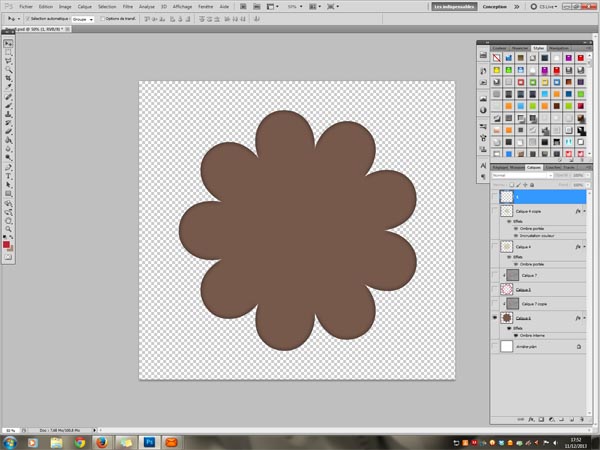This screenshot has width=600, height=450.
Task: Open the Paragraph panel icon
Action: tap(483, 176)
